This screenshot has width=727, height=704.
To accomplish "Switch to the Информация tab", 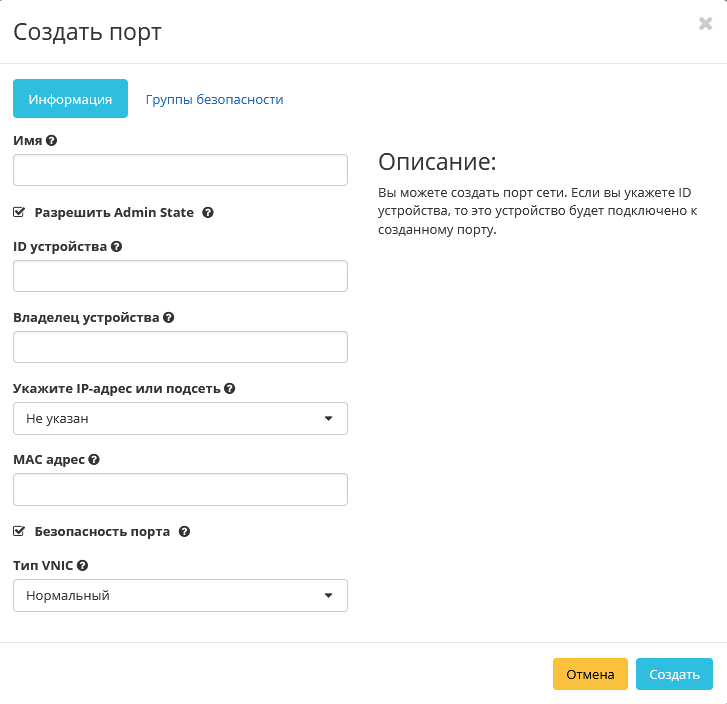I will pos(70,99).
